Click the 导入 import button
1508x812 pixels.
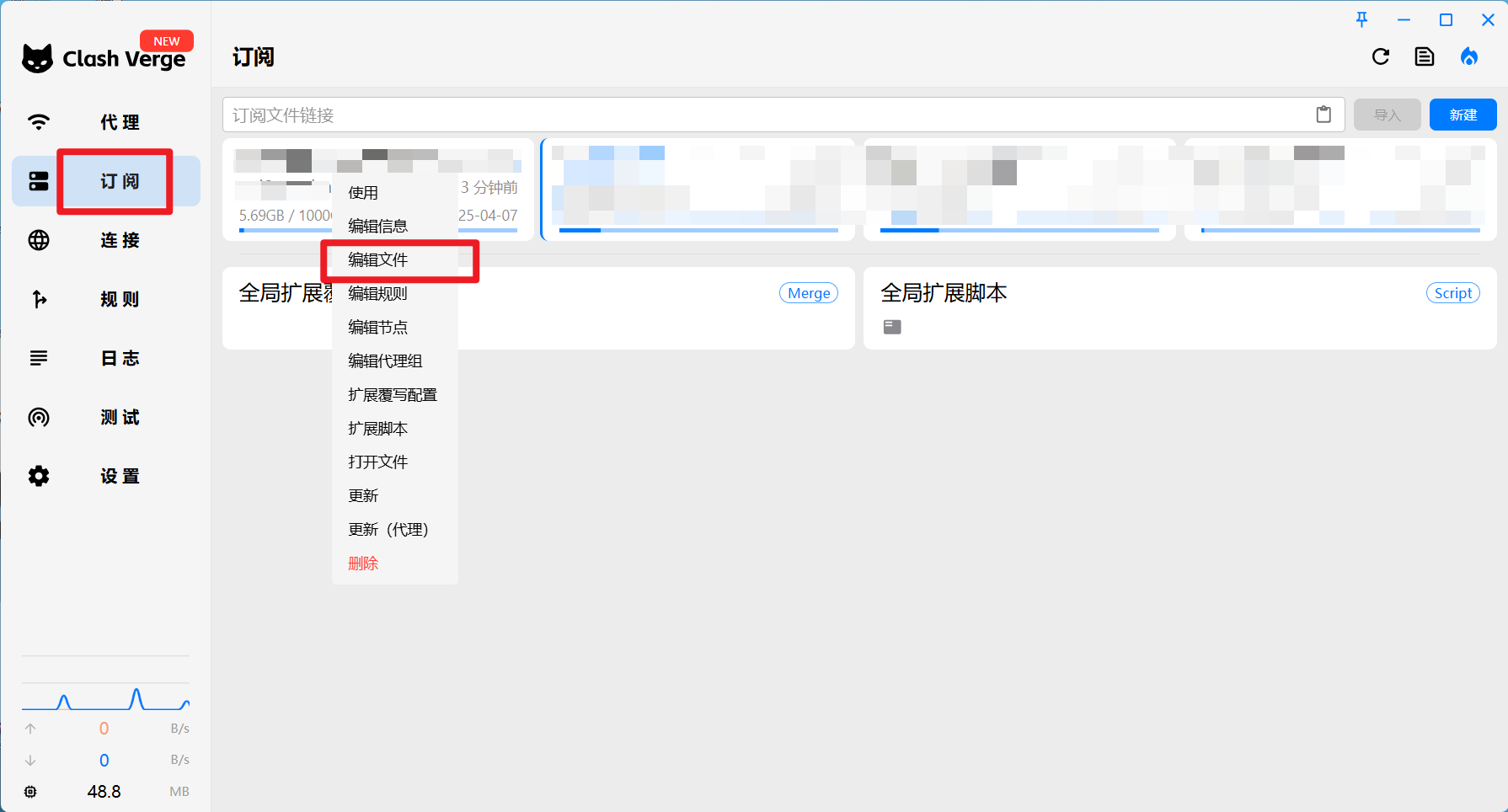point(1387,115)
